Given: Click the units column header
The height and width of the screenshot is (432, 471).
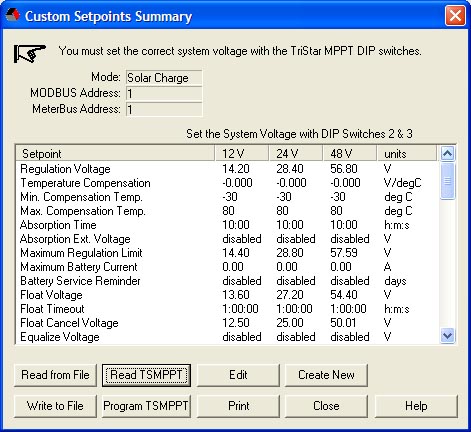Looking at the screenshot, I should 407,154.
